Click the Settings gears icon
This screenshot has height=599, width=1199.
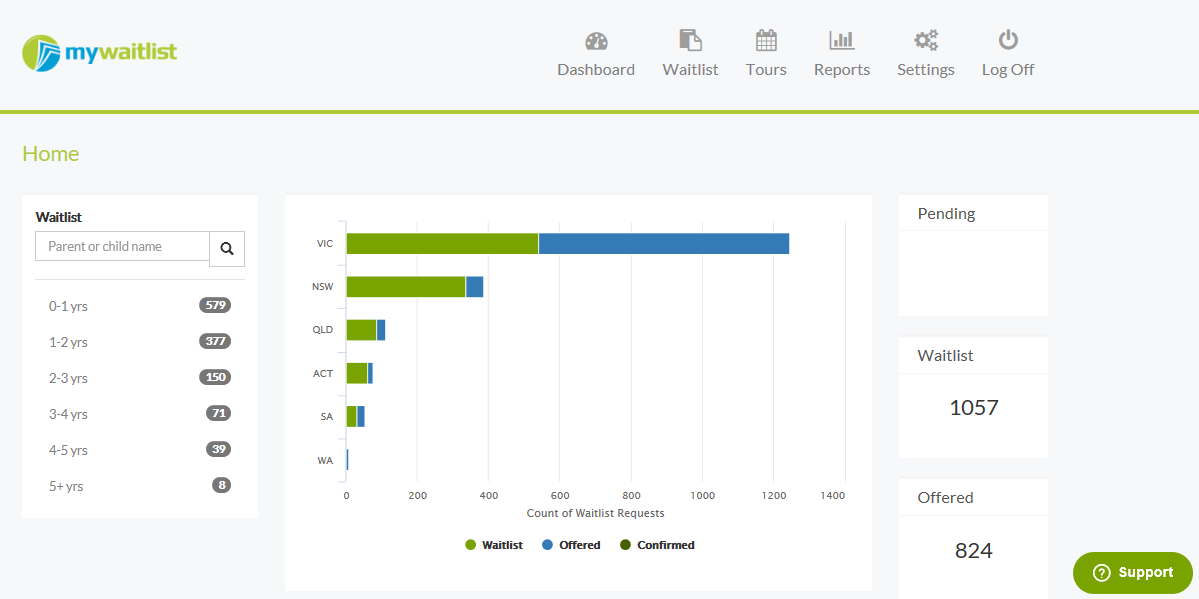pyautogui.click(x=926, y=41)
